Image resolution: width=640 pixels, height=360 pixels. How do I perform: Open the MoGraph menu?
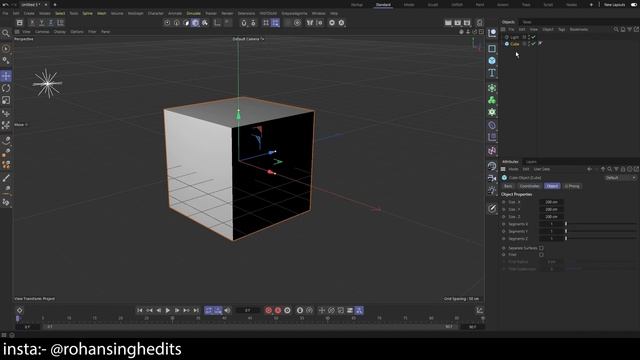pyautogui.click(x=136, y=13)
